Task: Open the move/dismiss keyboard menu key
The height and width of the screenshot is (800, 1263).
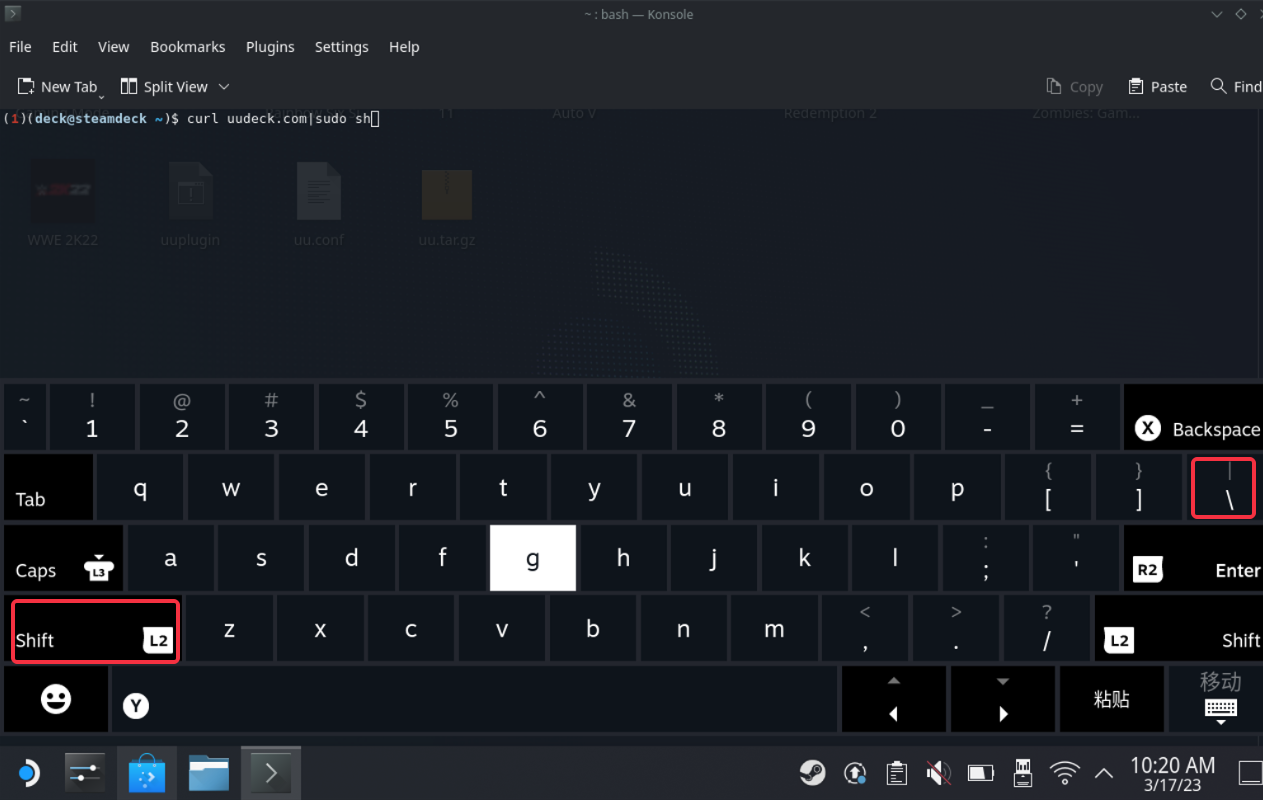Action: click(1220, 697)
